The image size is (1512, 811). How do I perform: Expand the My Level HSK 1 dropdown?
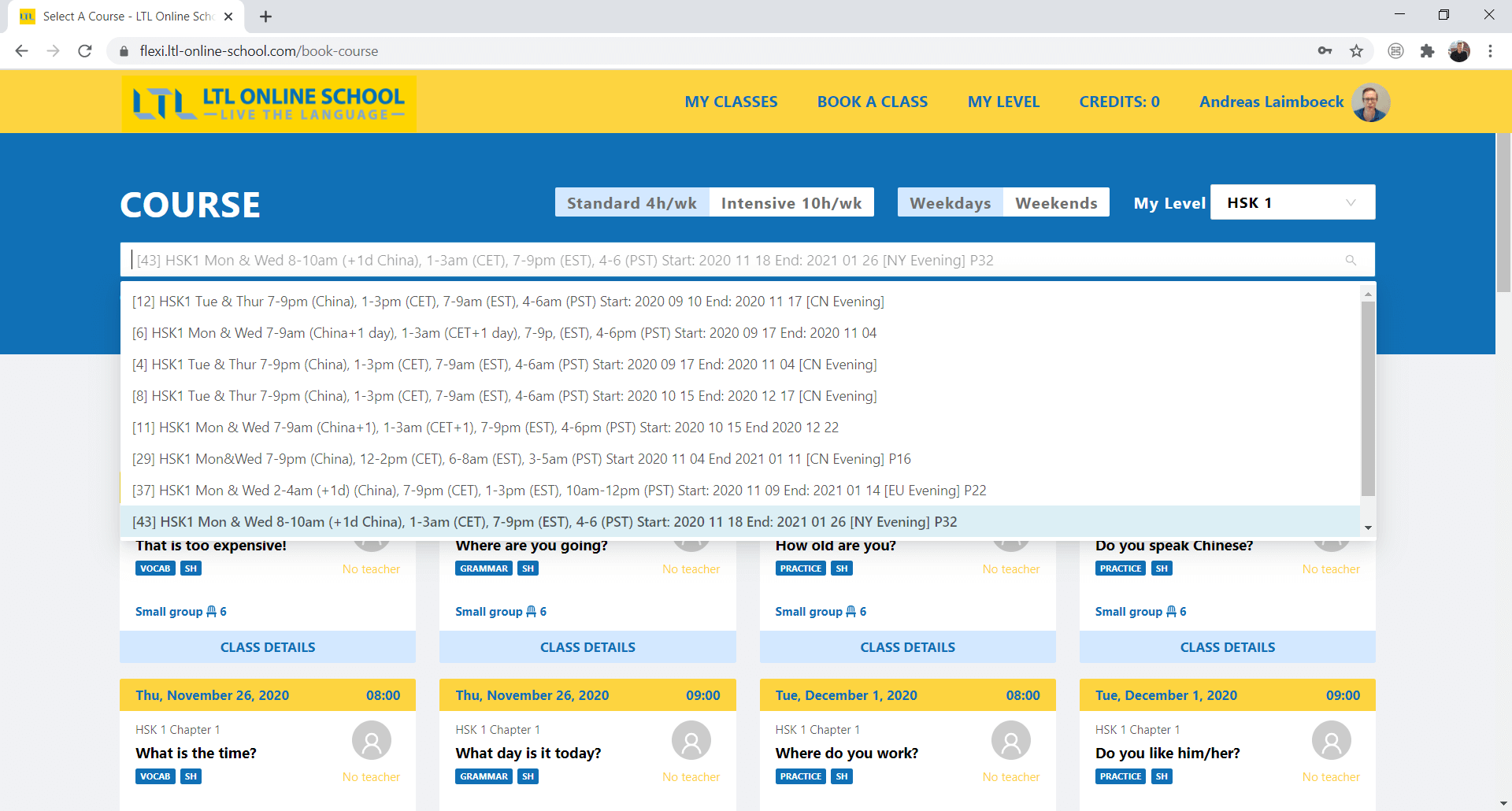click(1291, 203)
